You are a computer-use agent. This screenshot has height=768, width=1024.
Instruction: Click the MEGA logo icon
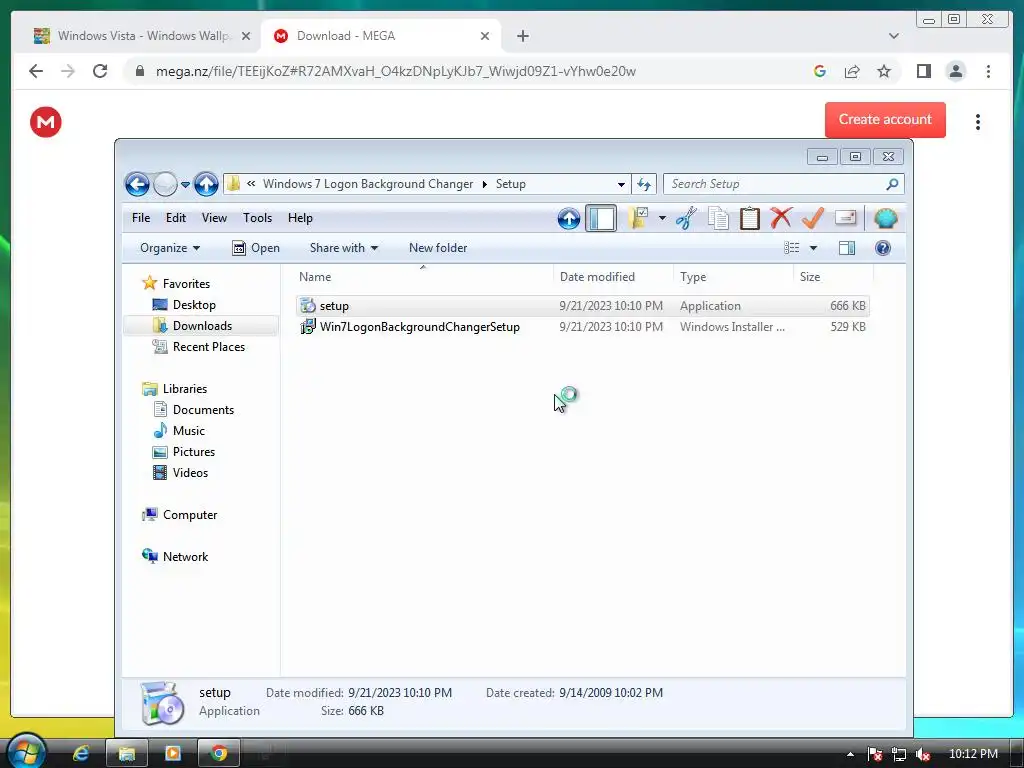(x=46, y=122)
